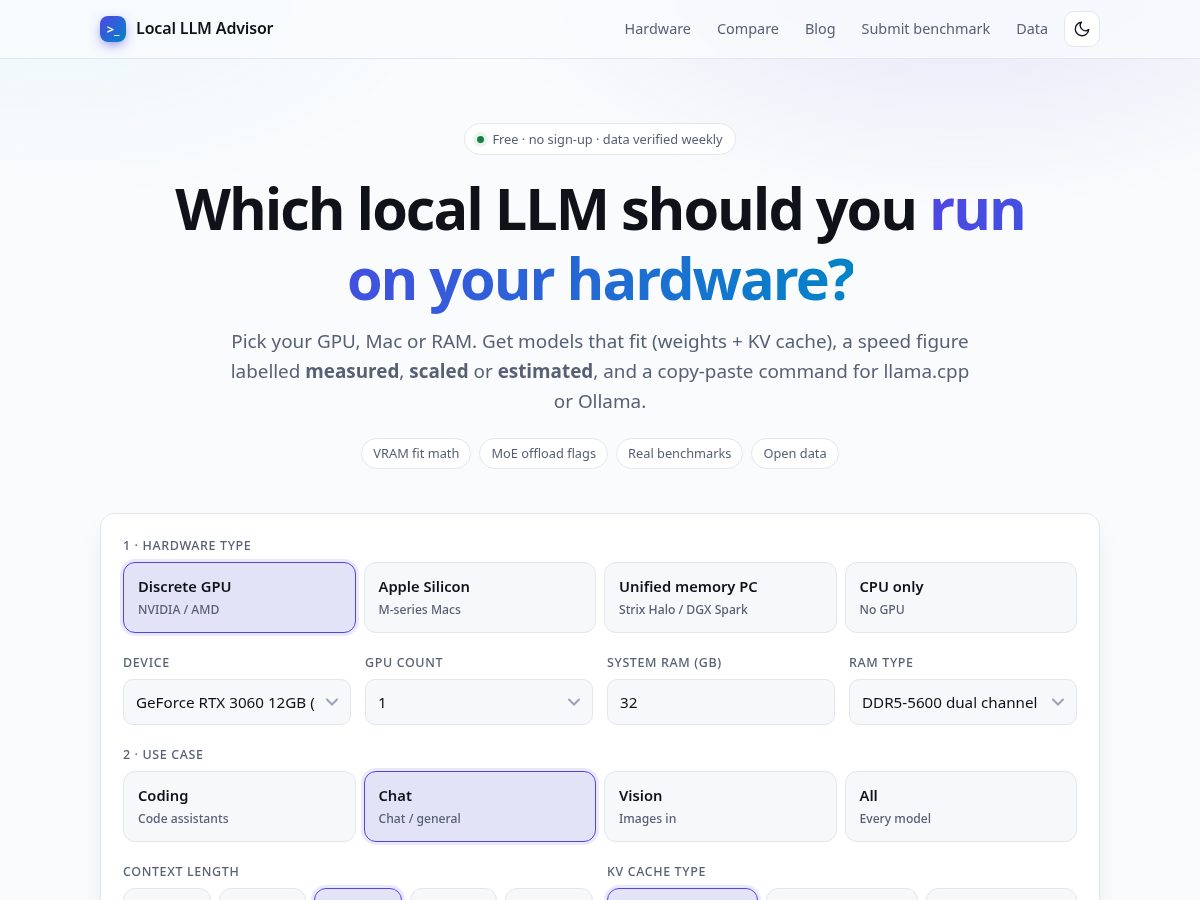Open the GPU Count dropdown

pos(479,702)
